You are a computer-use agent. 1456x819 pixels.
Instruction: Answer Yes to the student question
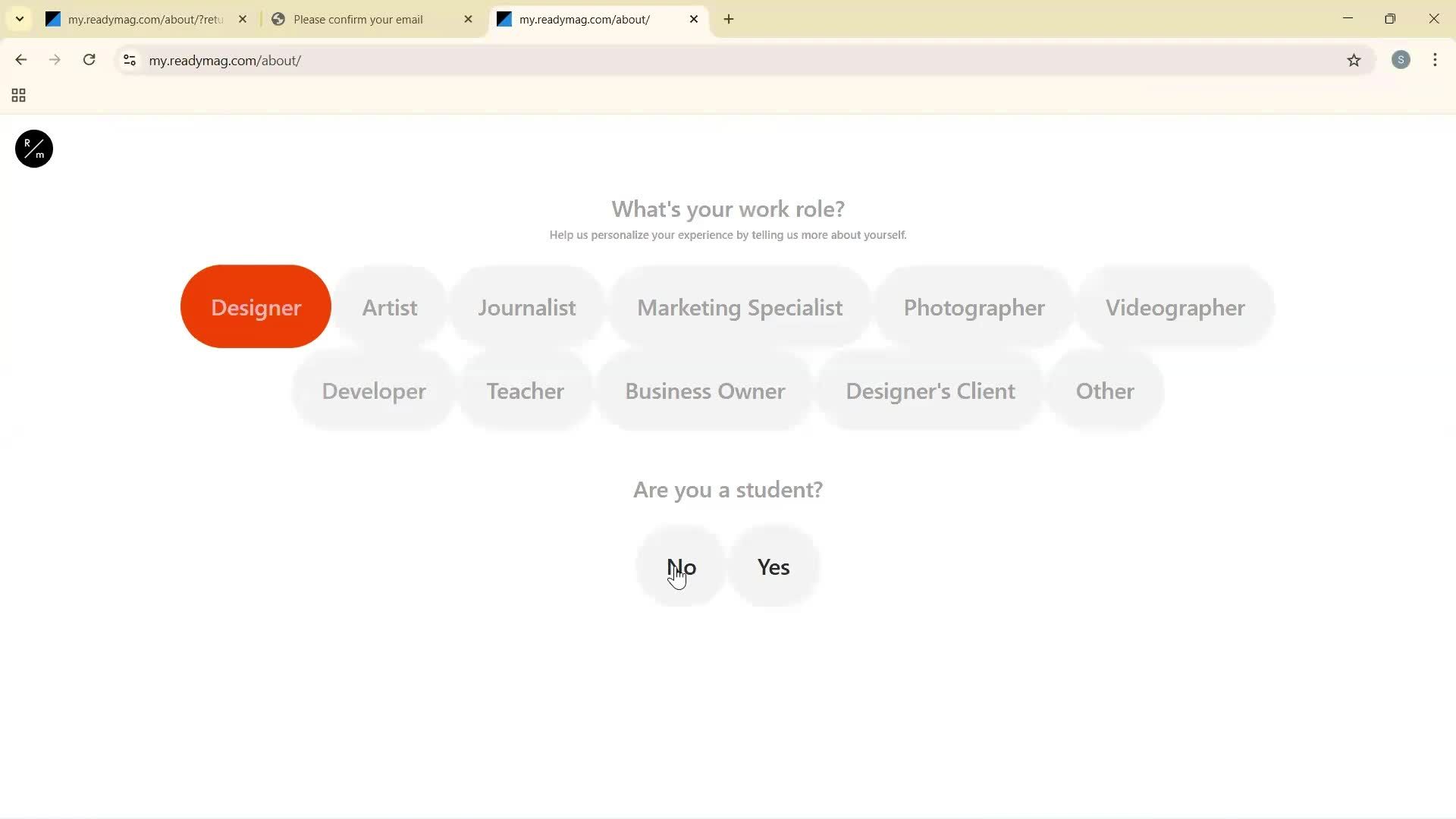coord(772,566)
